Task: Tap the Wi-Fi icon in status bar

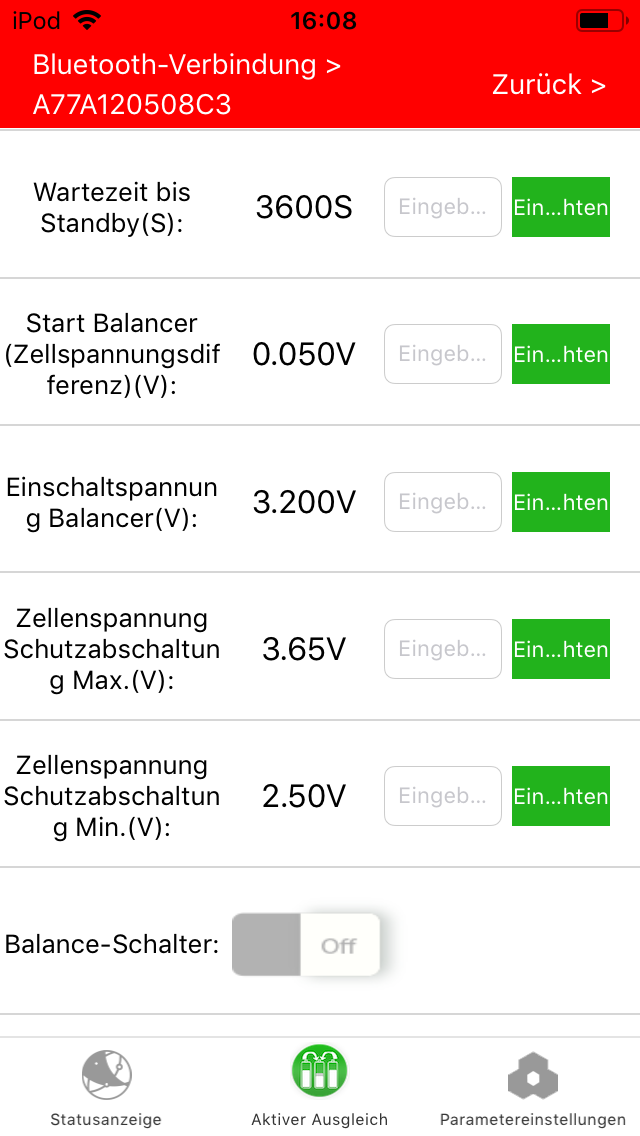Action: click(88, 20)
